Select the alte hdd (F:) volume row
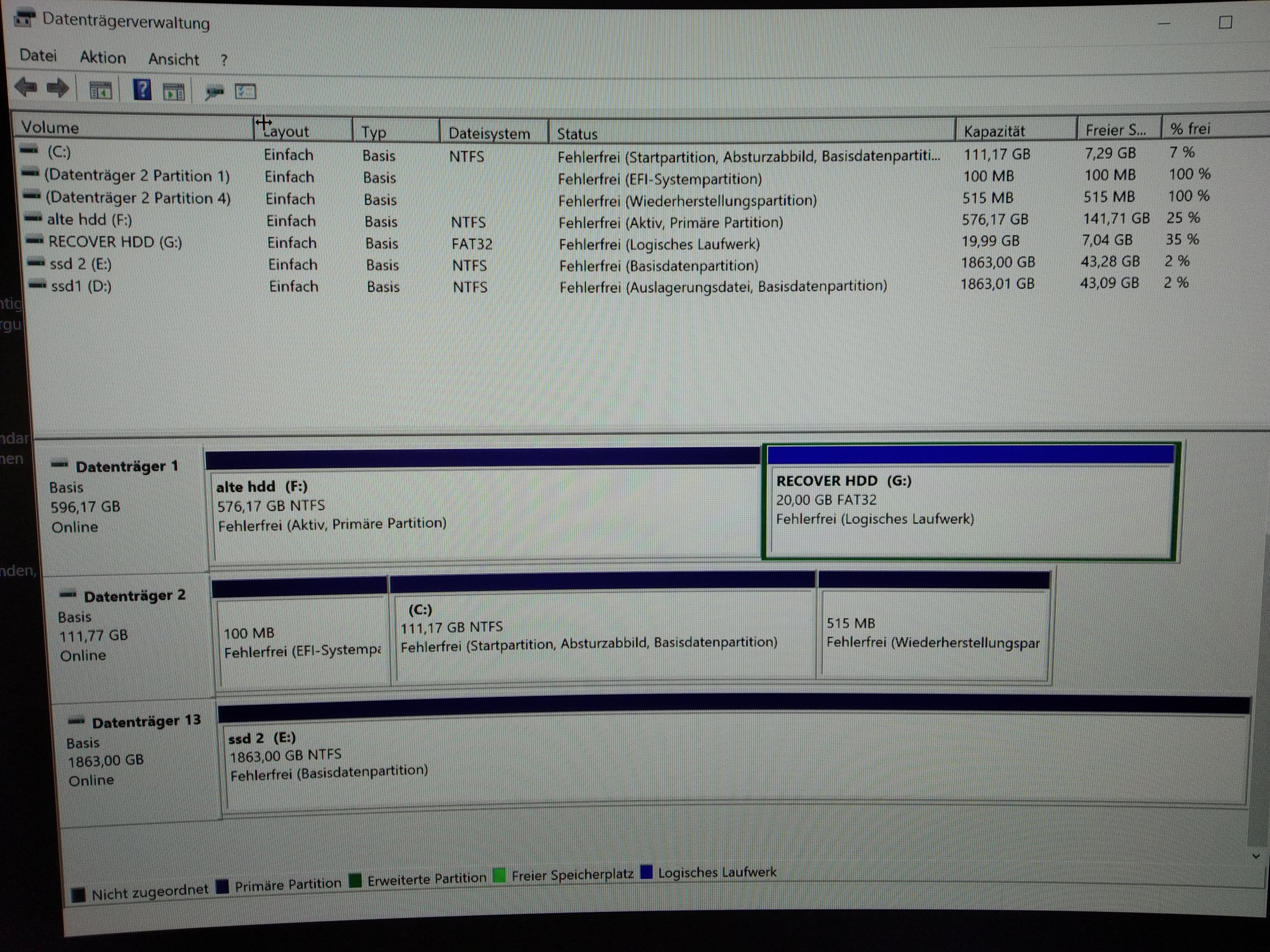Screen dimensions: 1270x952 click(x=90, y=219)
